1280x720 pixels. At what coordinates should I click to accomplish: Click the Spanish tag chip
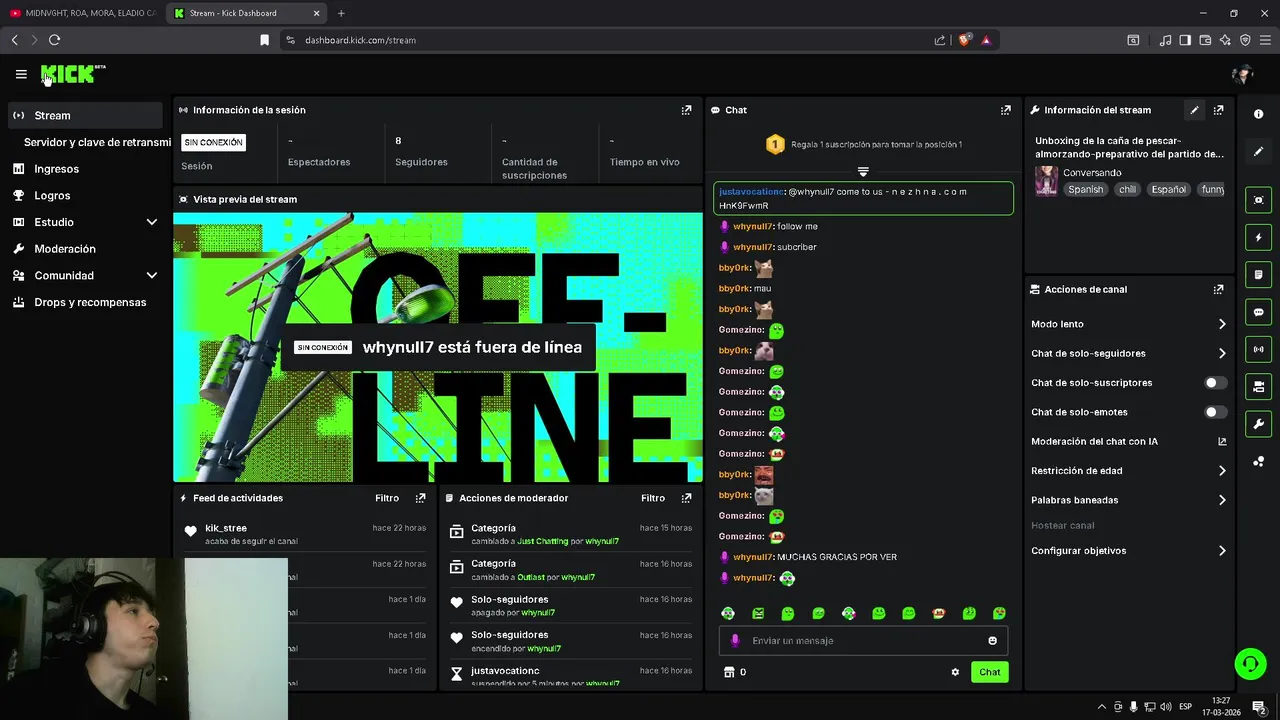(x=1085, y=189)
